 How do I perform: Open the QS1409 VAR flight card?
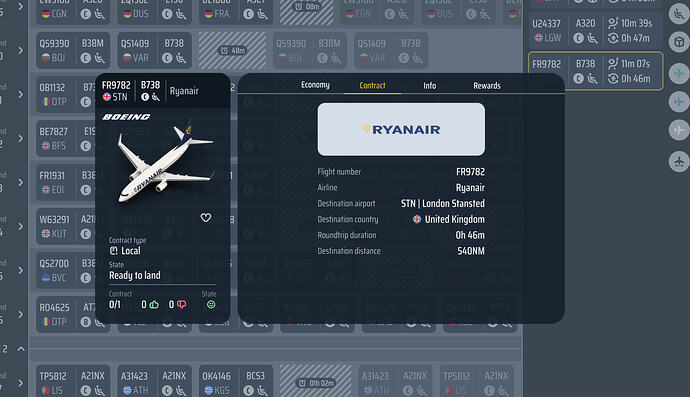154,51
